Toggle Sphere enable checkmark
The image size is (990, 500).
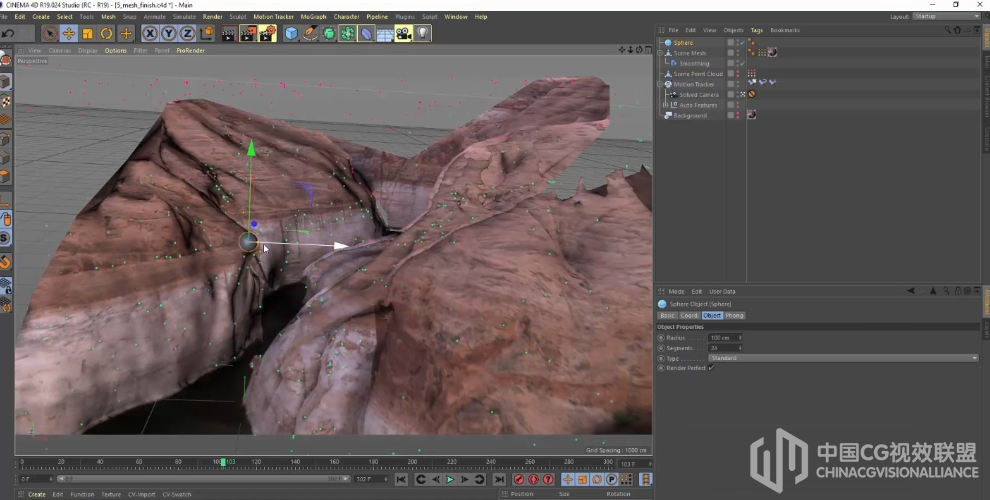coord(742,42)
